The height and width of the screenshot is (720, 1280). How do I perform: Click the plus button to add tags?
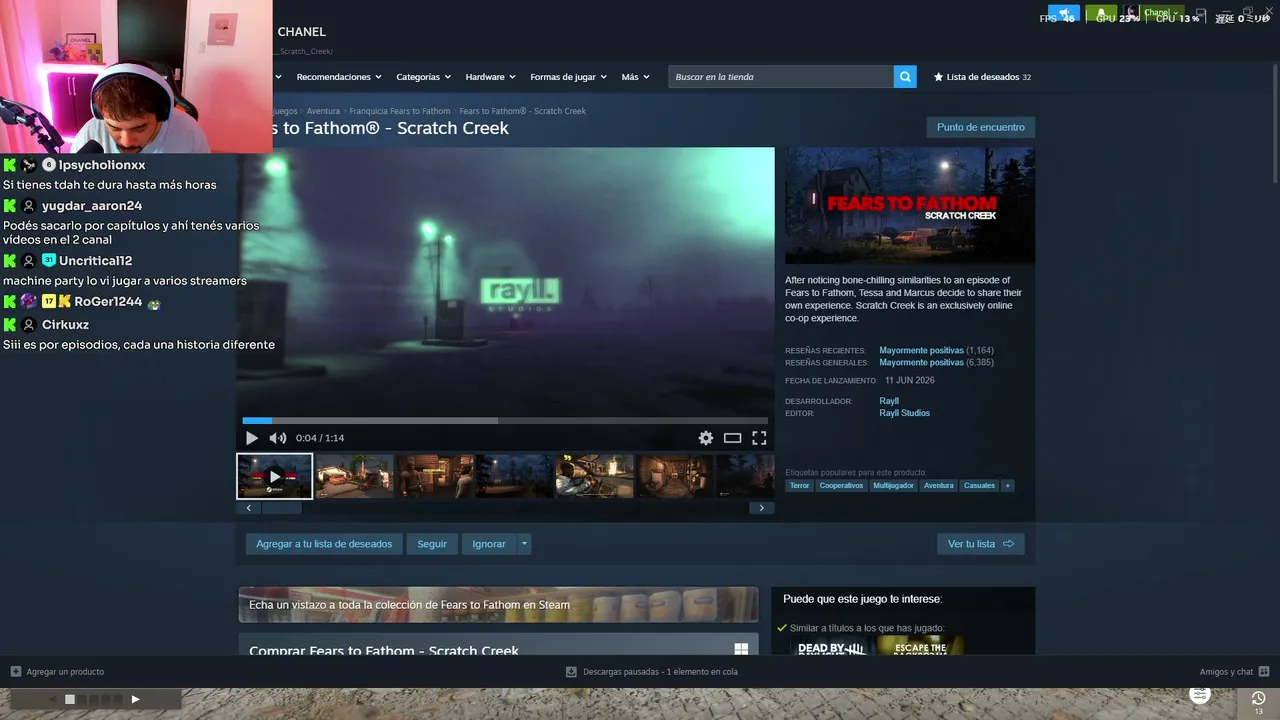point(1008,486)
